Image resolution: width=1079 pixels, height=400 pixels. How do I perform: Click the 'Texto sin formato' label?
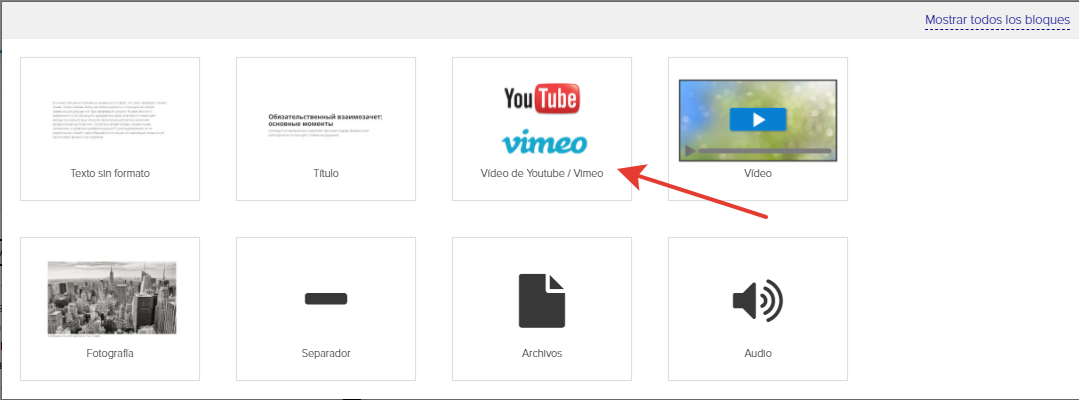[110, 173]
